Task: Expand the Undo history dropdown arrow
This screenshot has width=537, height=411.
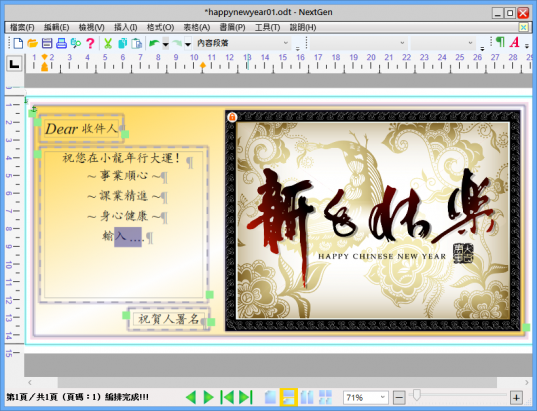Action: tap(165, 44)
